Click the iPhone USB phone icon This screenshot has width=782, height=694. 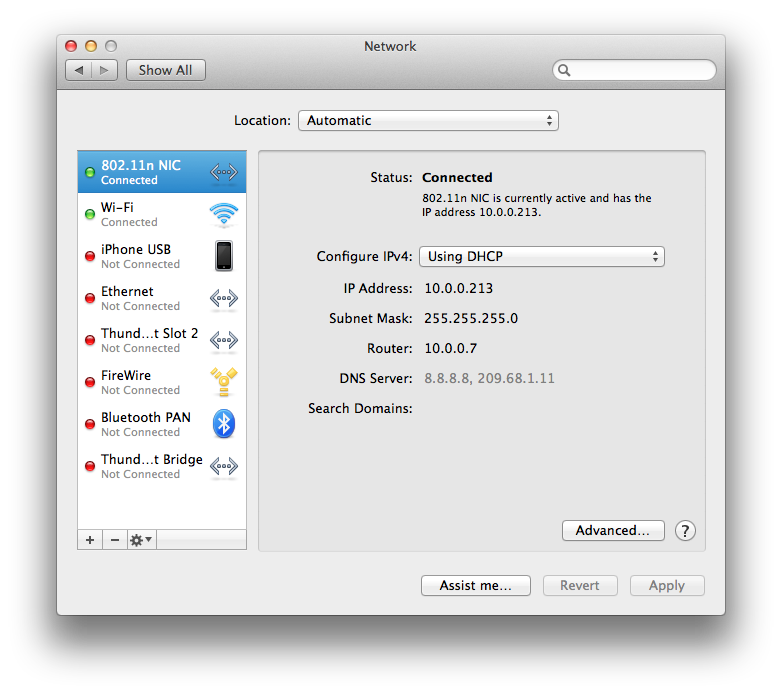[224, 256]
